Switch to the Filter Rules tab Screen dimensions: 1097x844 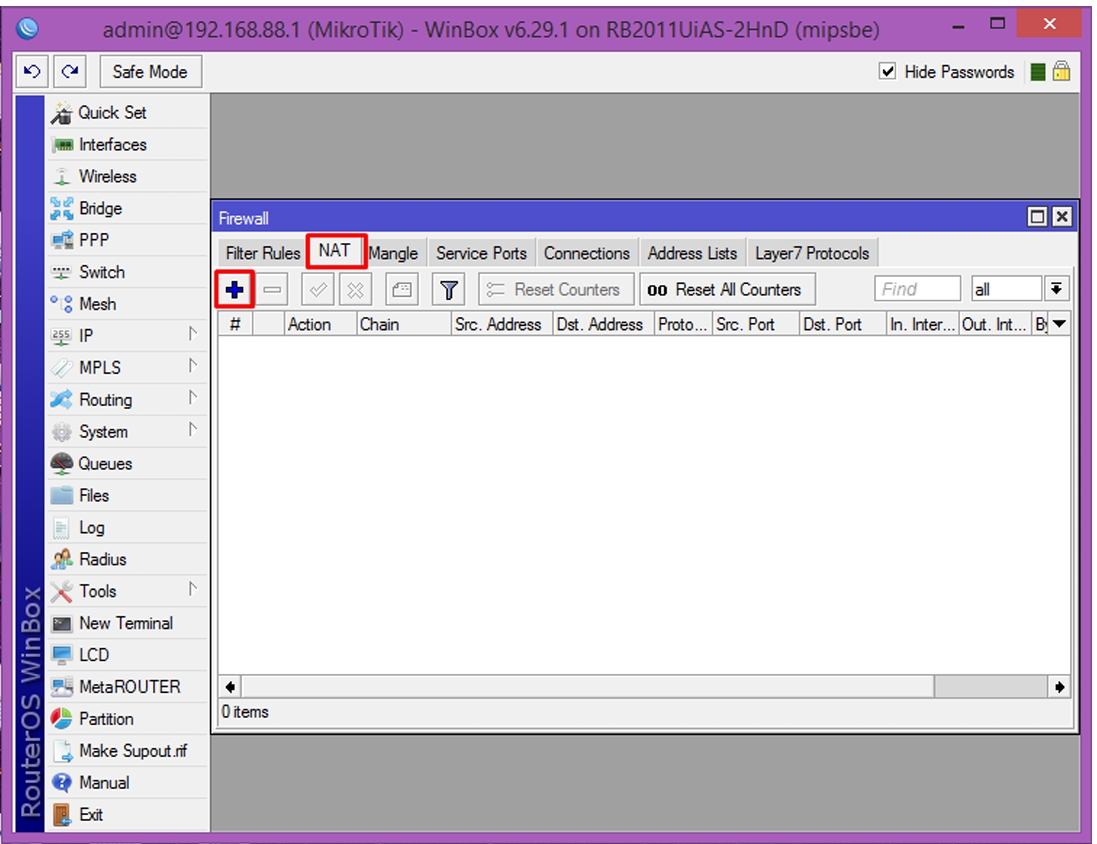click(262, 253)
